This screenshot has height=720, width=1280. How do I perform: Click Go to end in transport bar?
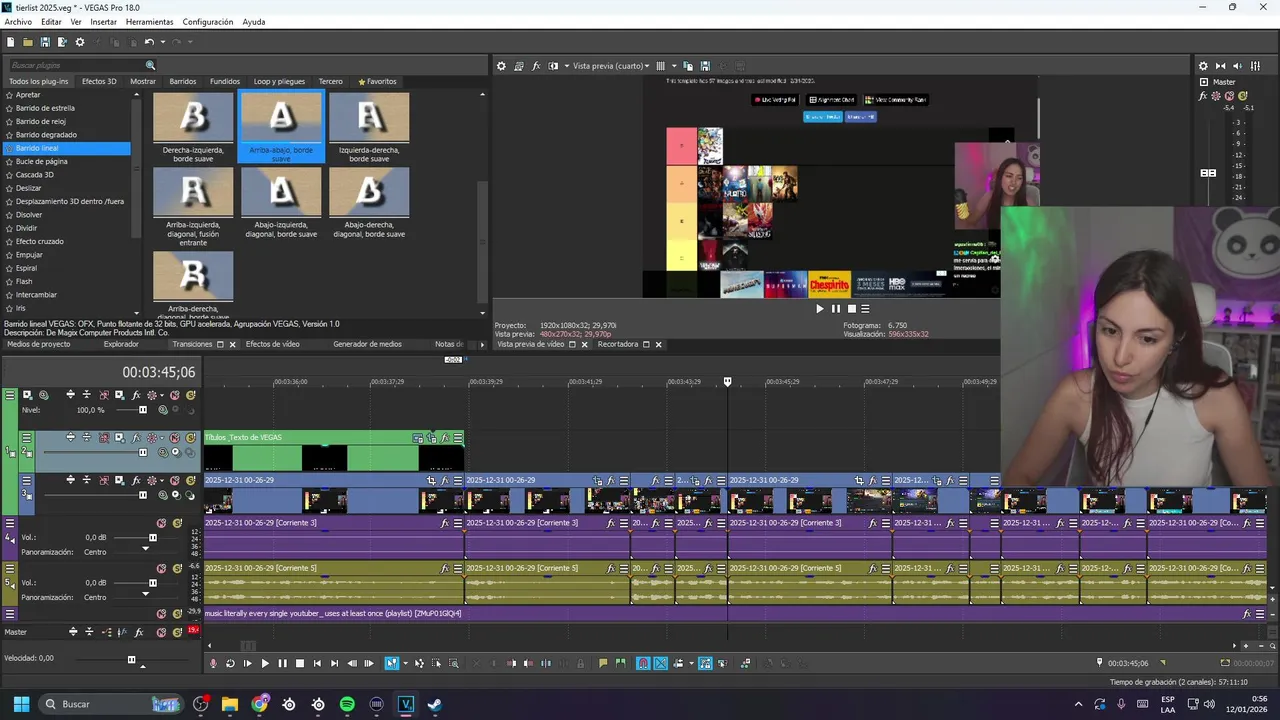(334, 663)
